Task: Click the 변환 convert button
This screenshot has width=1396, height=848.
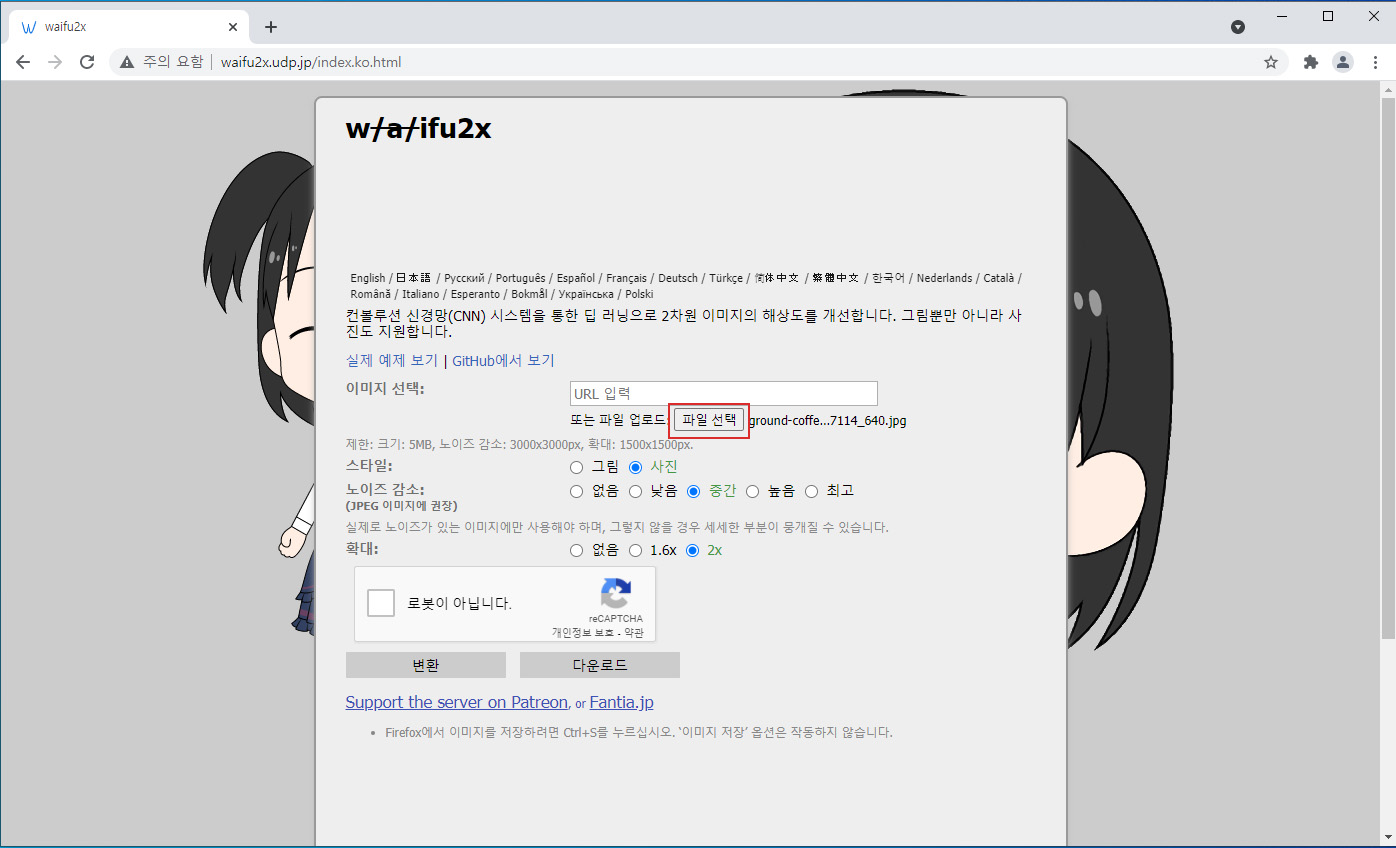Action: coord(426,665)
